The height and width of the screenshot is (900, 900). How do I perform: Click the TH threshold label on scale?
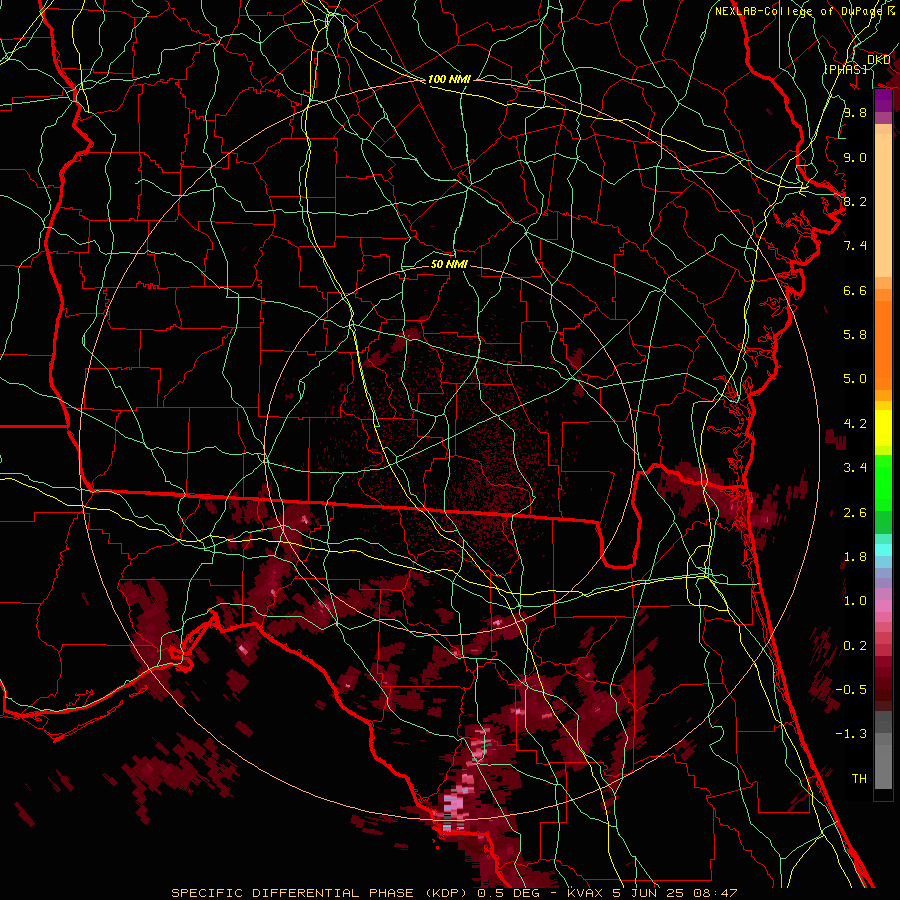859,779
